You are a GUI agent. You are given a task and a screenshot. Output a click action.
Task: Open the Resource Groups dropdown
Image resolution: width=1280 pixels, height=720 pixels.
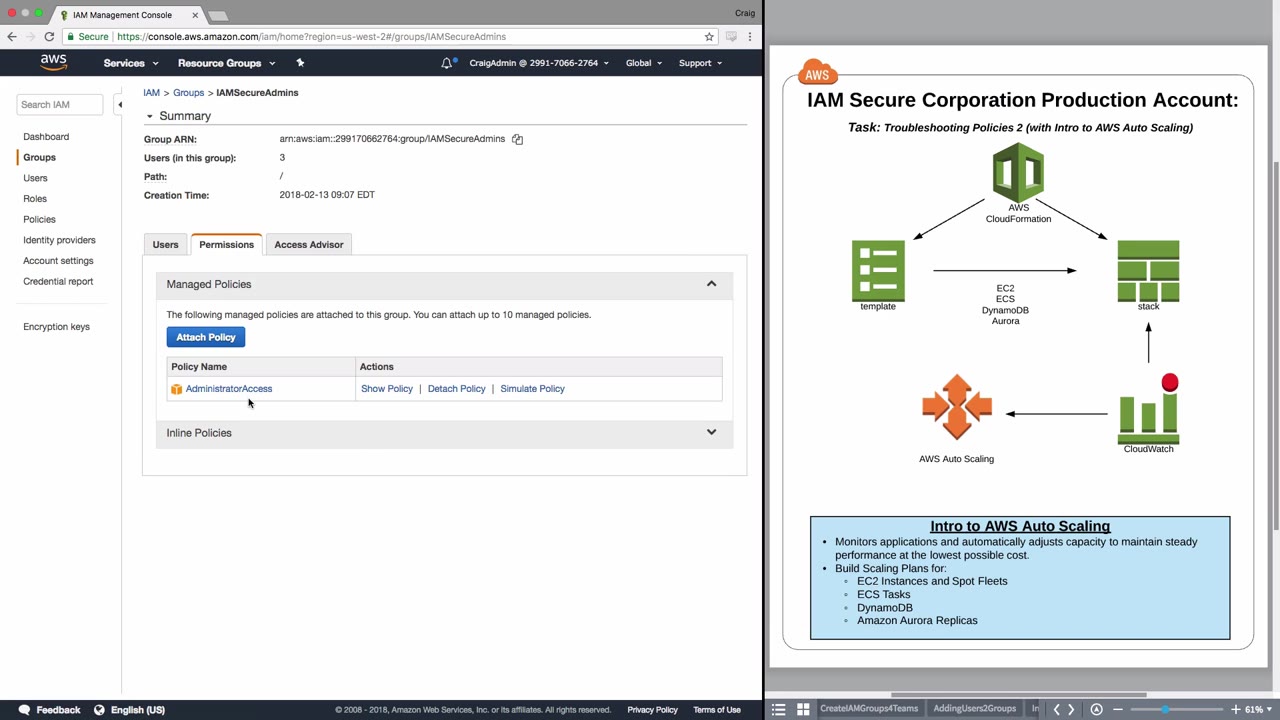pyautogui.click(x=226, y=63)
